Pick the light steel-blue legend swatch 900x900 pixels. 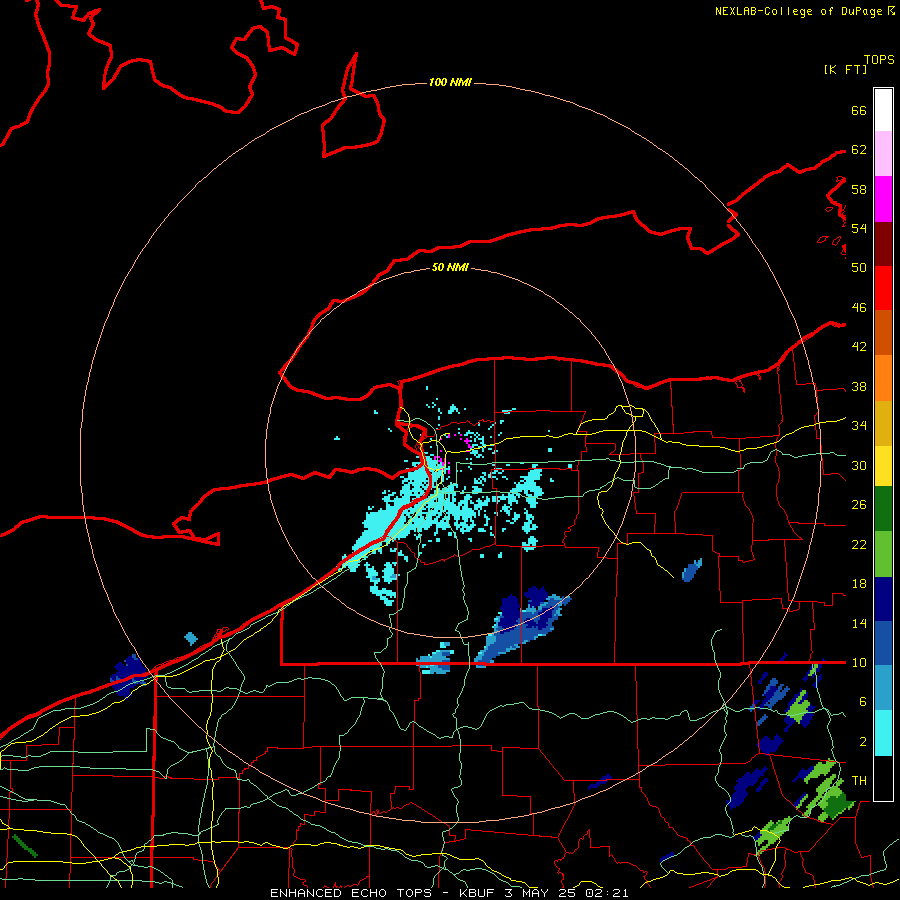[883, 688]
